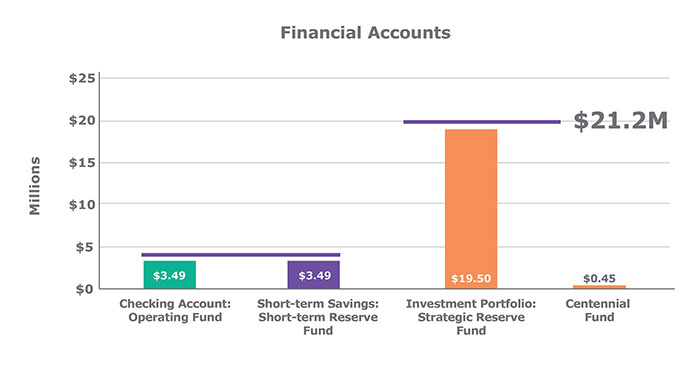Click the purple line above Investment Portfolio
This screenshot has width=696, height=372.
482,122
